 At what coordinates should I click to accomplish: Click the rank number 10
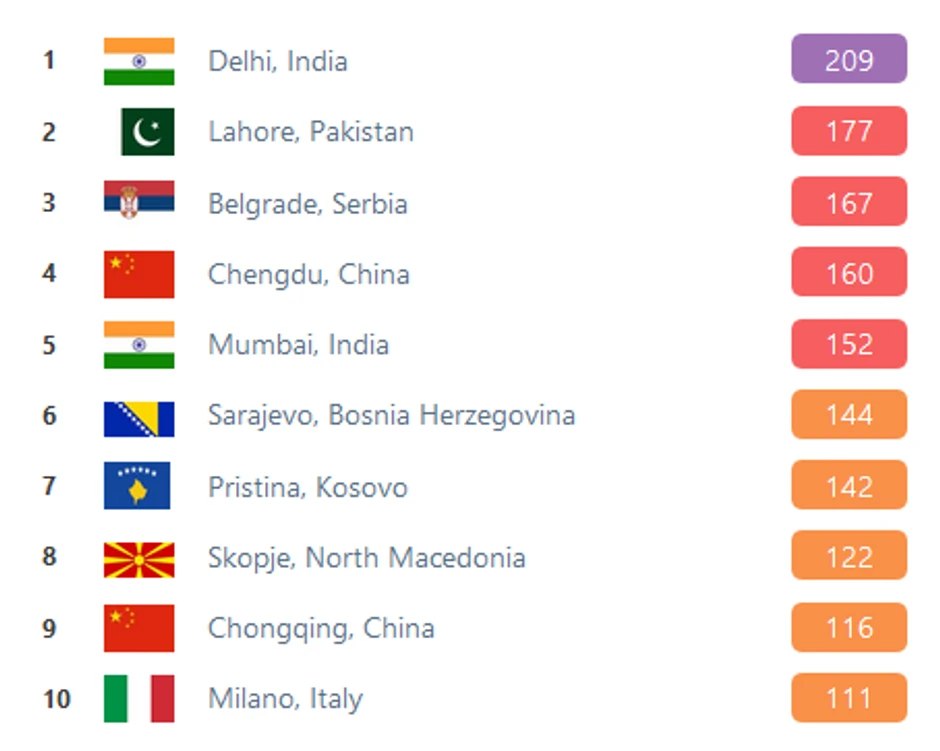57,699
